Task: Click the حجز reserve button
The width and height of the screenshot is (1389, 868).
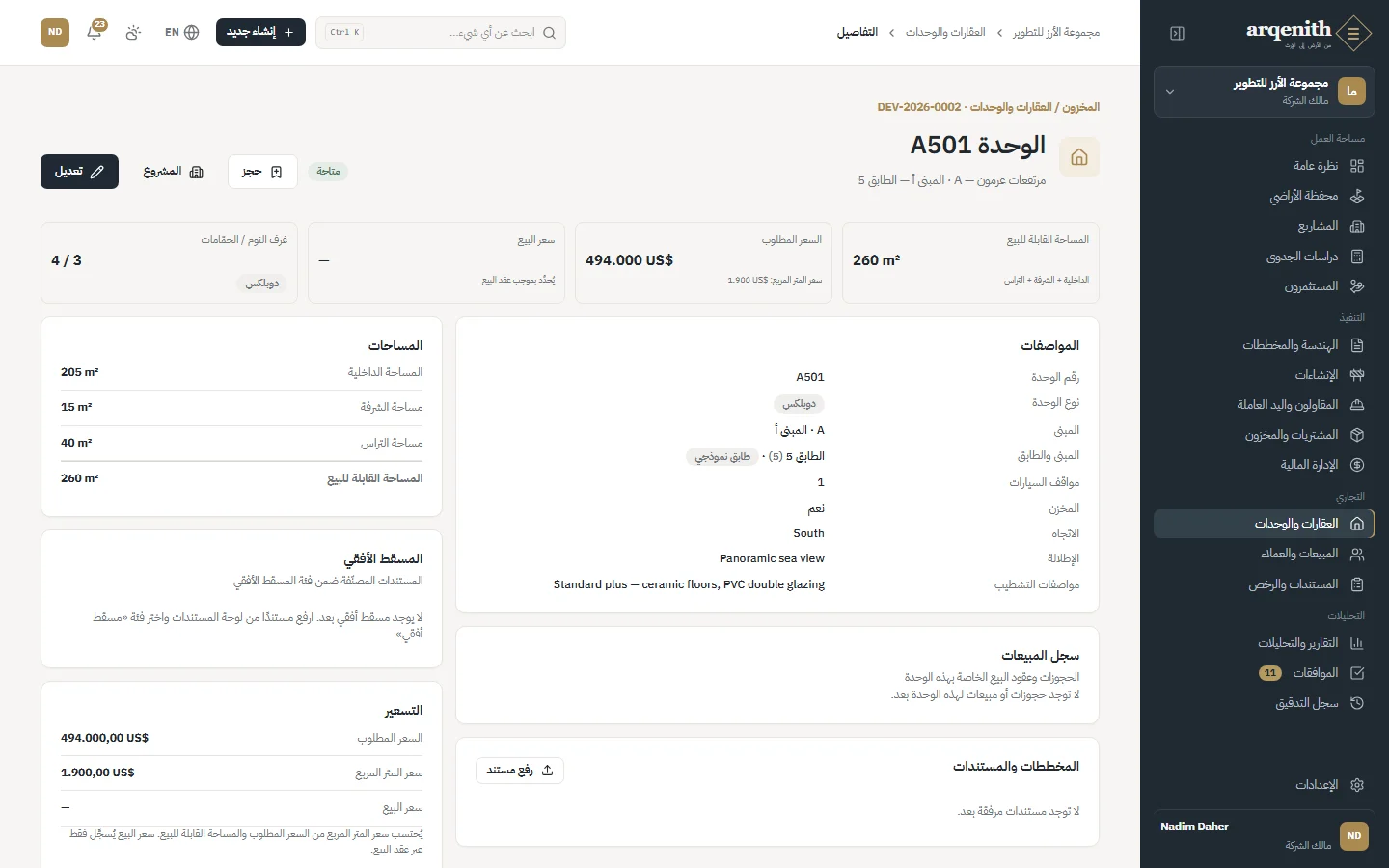Action: pos(262,172)
